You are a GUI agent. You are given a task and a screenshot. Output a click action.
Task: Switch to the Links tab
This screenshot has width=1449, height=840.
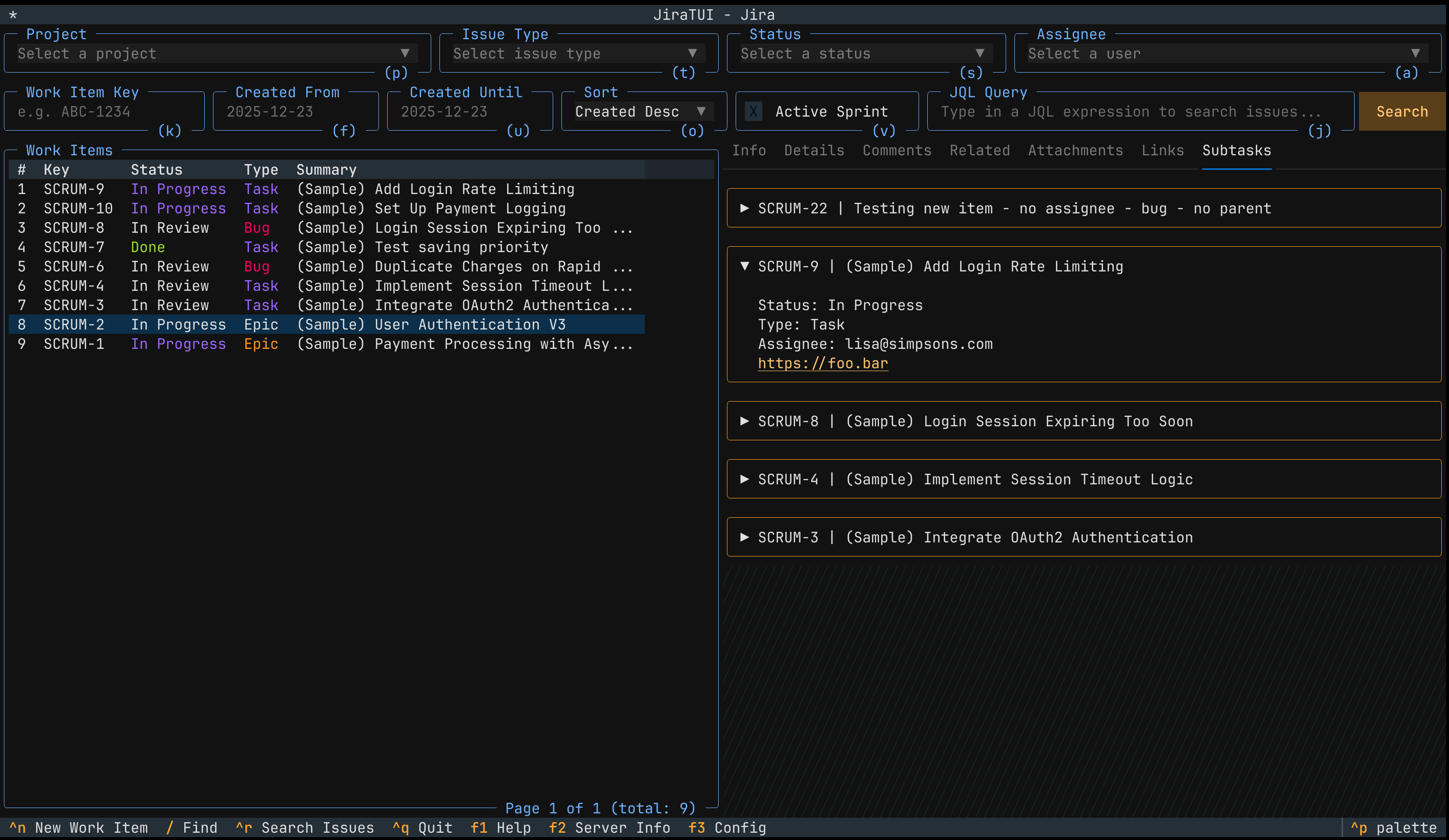click(x=1162, y=150)
